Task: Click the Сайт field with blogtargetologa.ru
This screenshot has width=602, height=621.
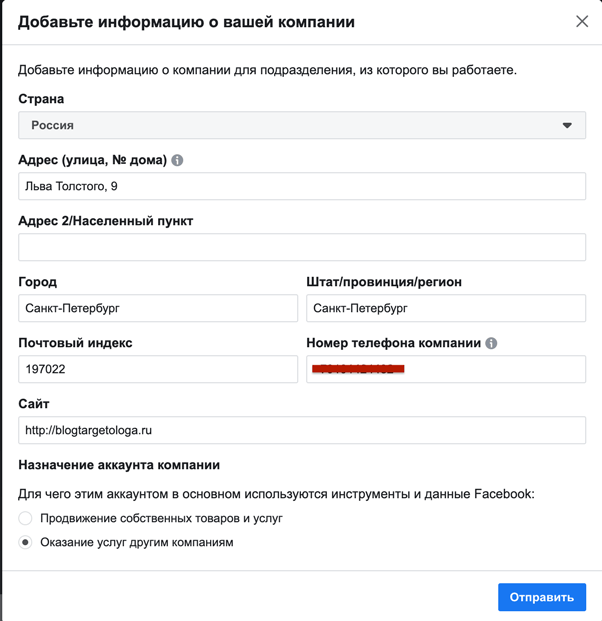Action: (x=302, y=431)
